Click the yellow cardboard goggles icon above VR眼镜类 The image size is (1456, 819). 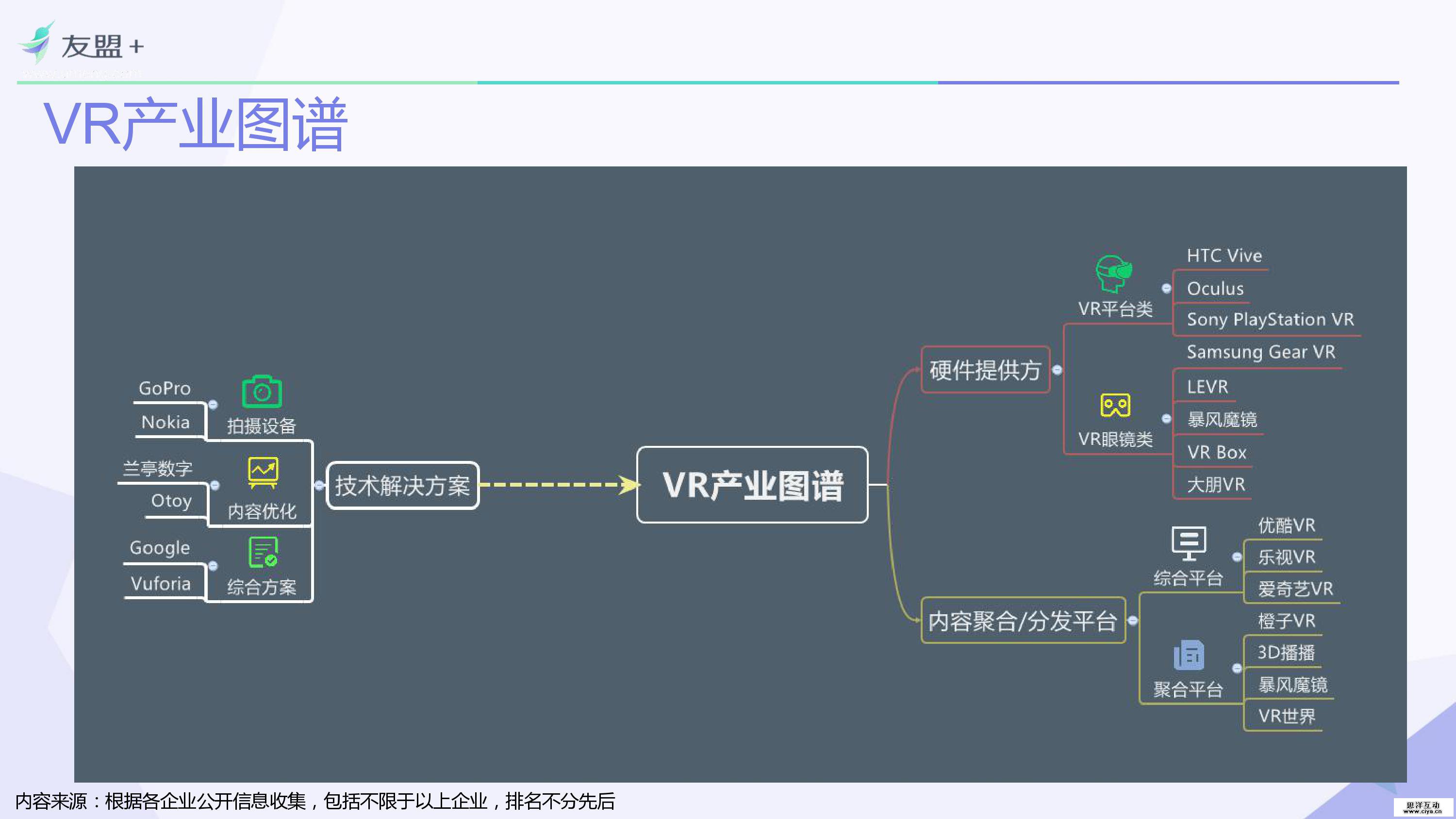pos(1115,405)
